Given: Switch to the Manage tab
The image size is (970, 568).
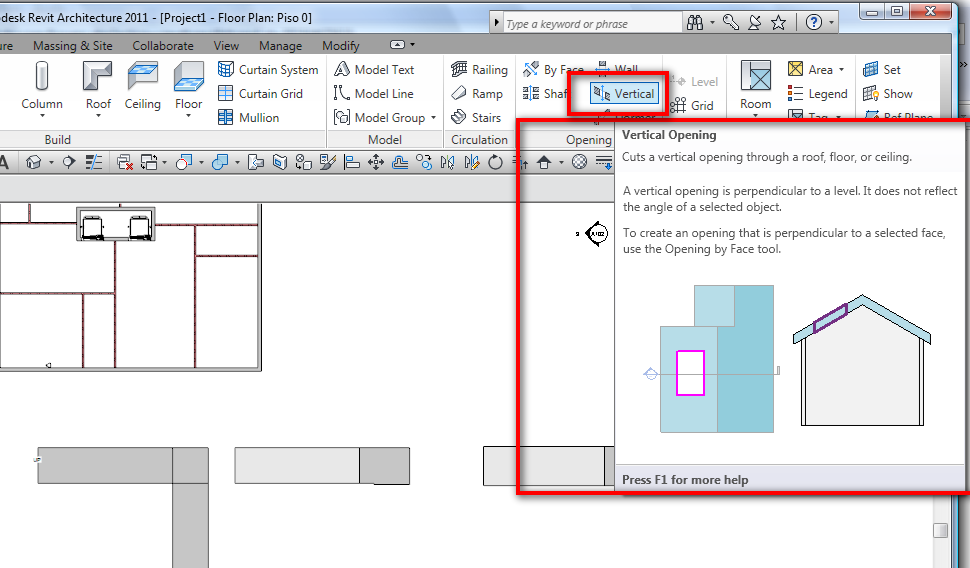Looking at the screenshot, I should [x=280, y=46].
